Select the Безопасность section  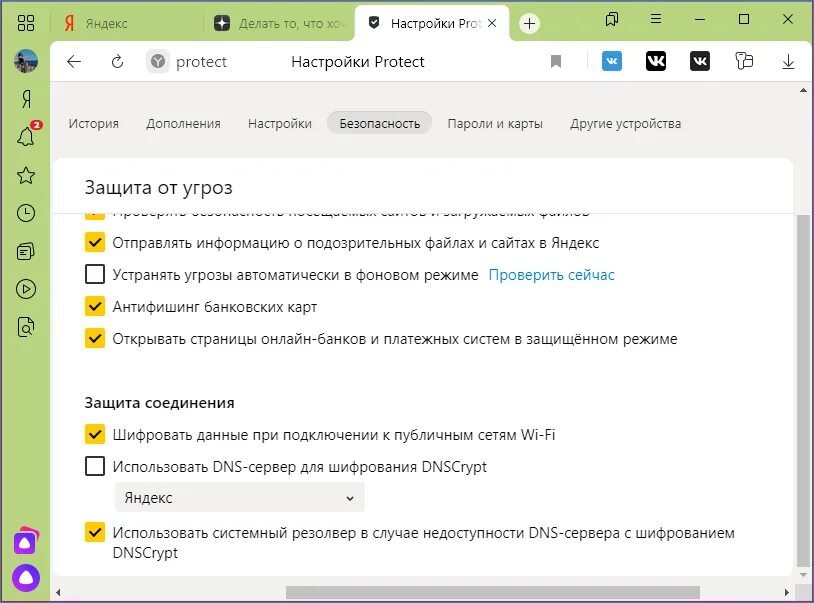point(379,124)
